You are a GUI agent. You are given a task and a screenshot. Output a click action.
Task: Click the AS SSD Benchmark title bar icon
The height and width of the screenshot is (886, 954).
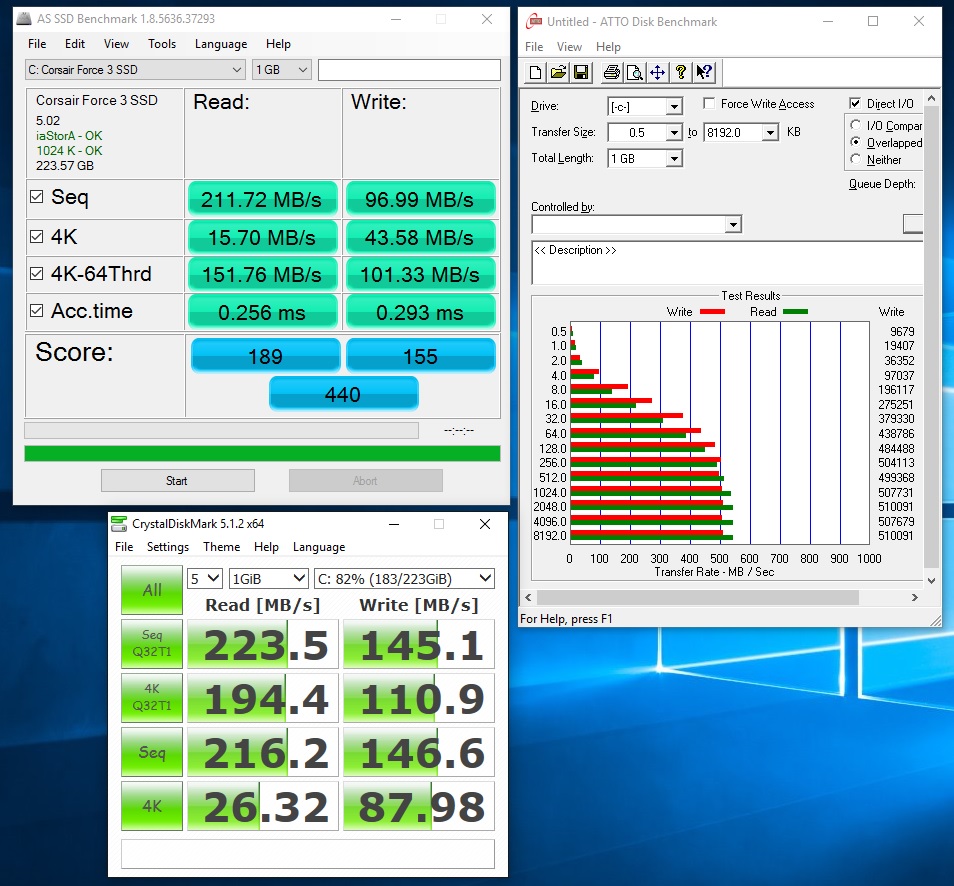24,19
